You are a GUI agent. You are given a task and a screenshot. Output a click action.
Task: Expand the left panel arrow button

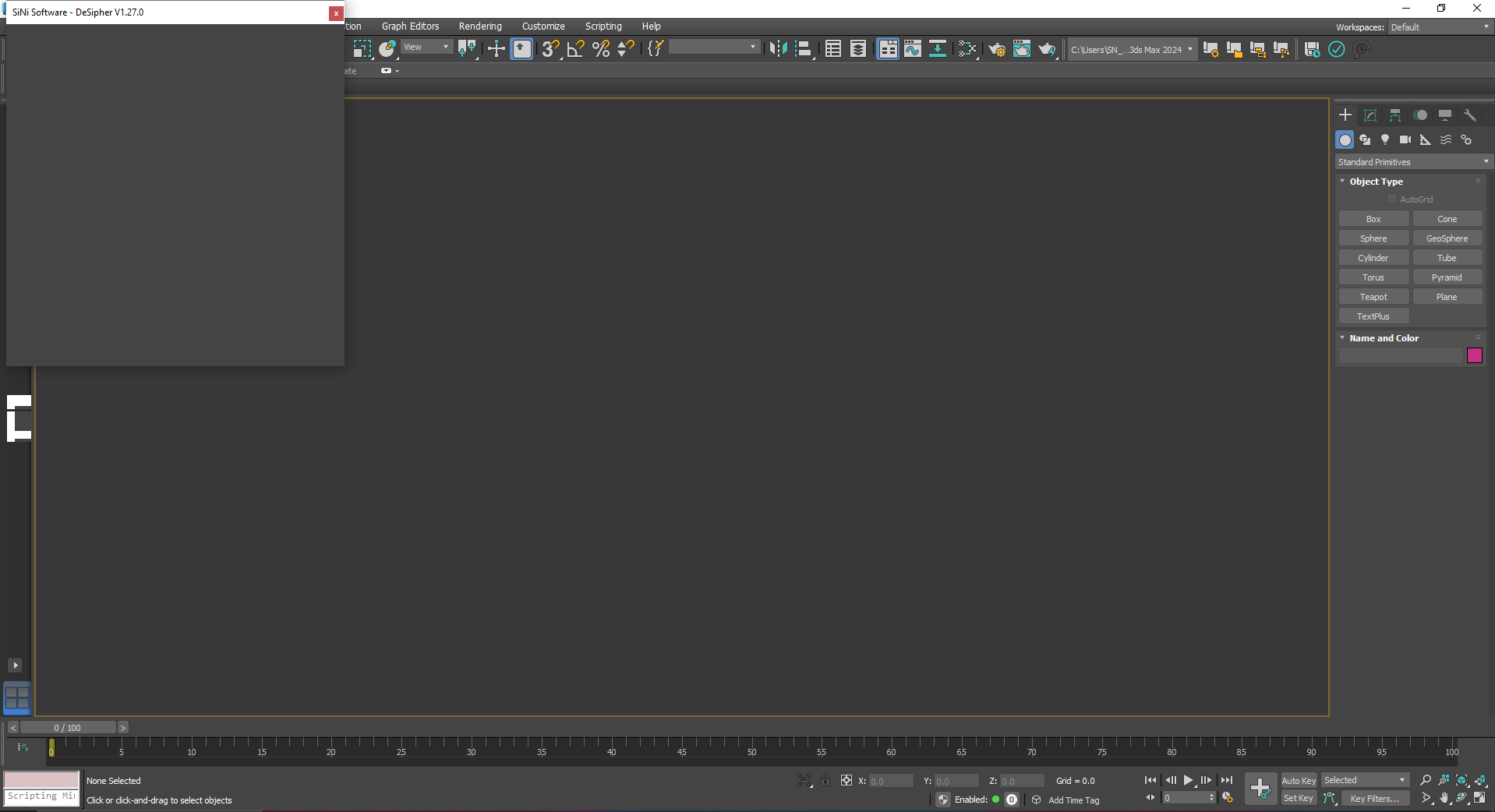(x=16, y=665)
